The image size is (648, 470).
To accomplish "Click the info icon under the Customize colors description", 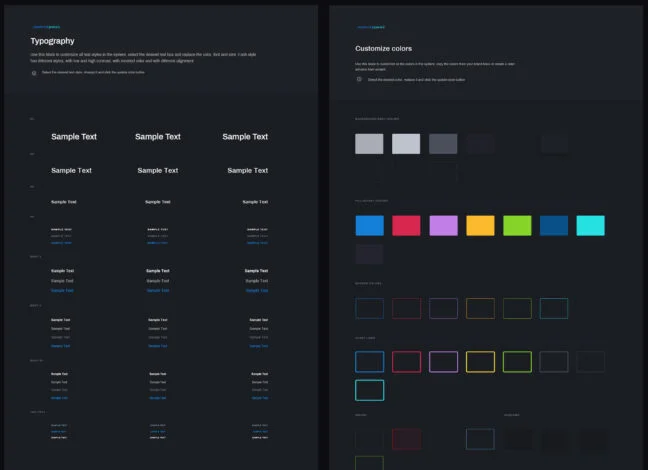I will (359, 79).
